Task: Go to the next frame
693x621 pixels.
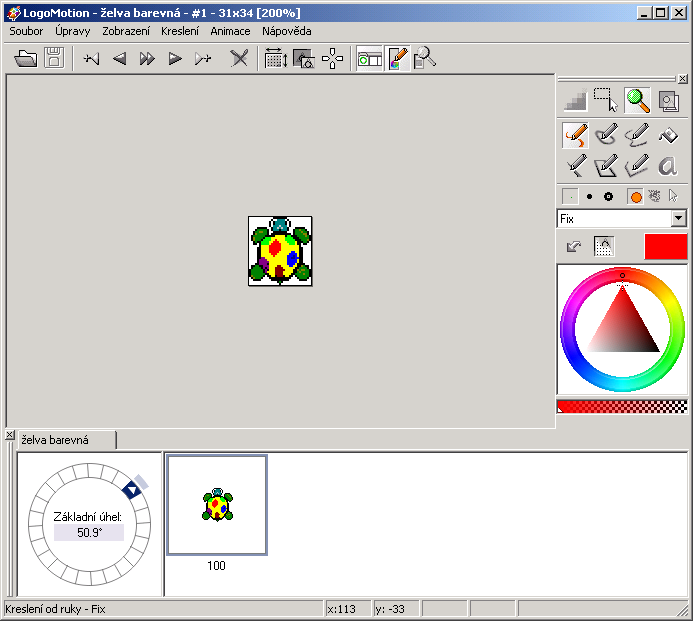Action: coord(175,59)
